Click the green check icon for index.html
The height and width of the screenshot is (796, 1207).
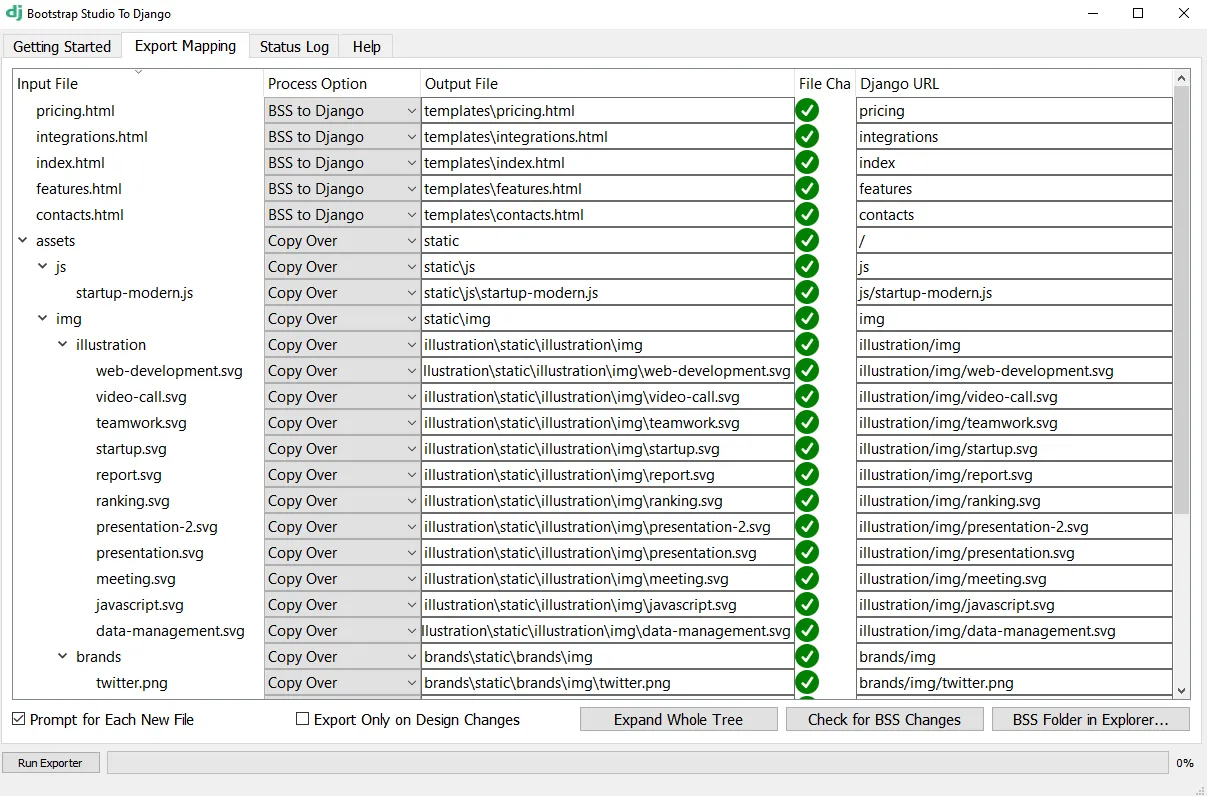(x=807, y=162)
